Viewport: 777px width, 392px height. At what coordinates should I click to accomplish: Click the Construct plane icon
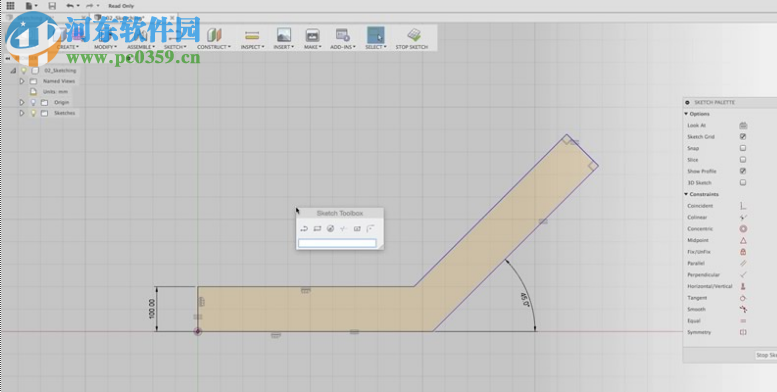(214, 35)
